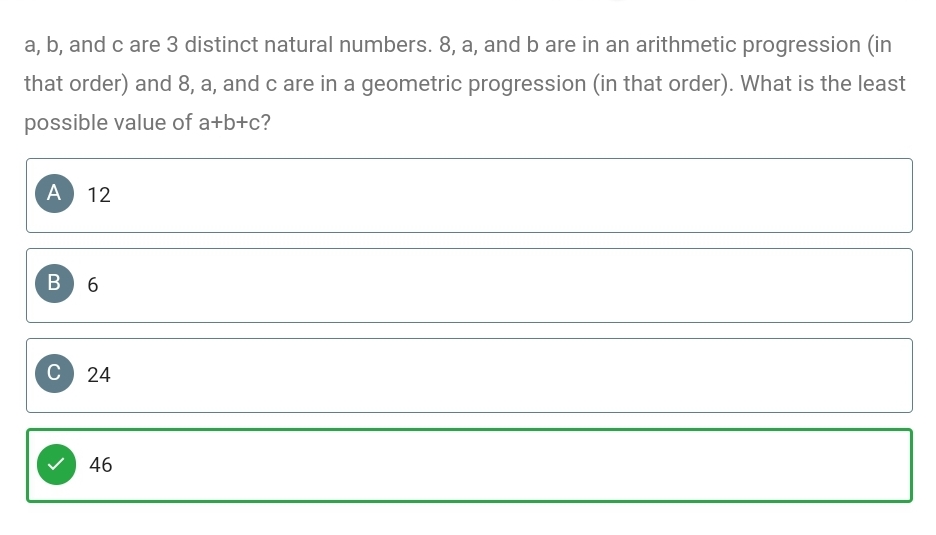936x535 pixels.
Task: Click empty space inside option A box
Action: click(x=507, y=195)
